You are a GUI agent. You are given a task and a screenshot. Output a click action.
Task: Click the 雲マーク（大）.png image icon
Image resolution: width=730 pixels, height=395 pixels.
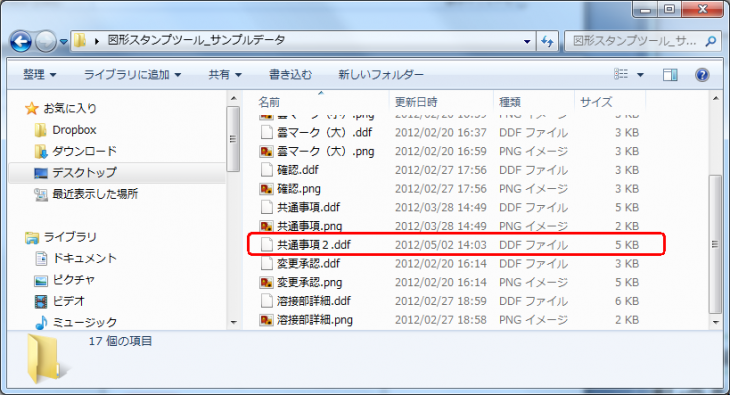(x=266, y=151)
